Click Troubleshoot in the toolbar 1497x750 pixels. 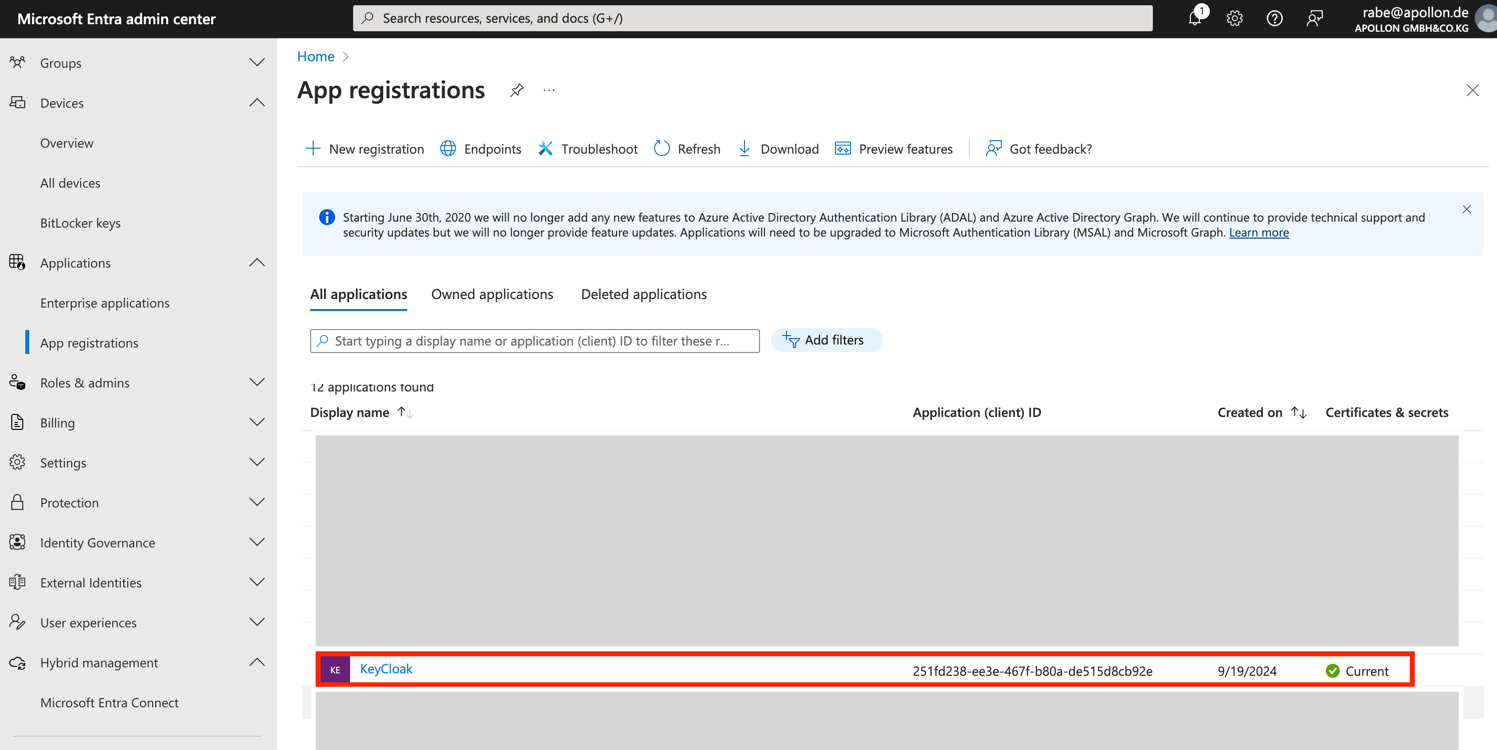(x=588, y=149)
